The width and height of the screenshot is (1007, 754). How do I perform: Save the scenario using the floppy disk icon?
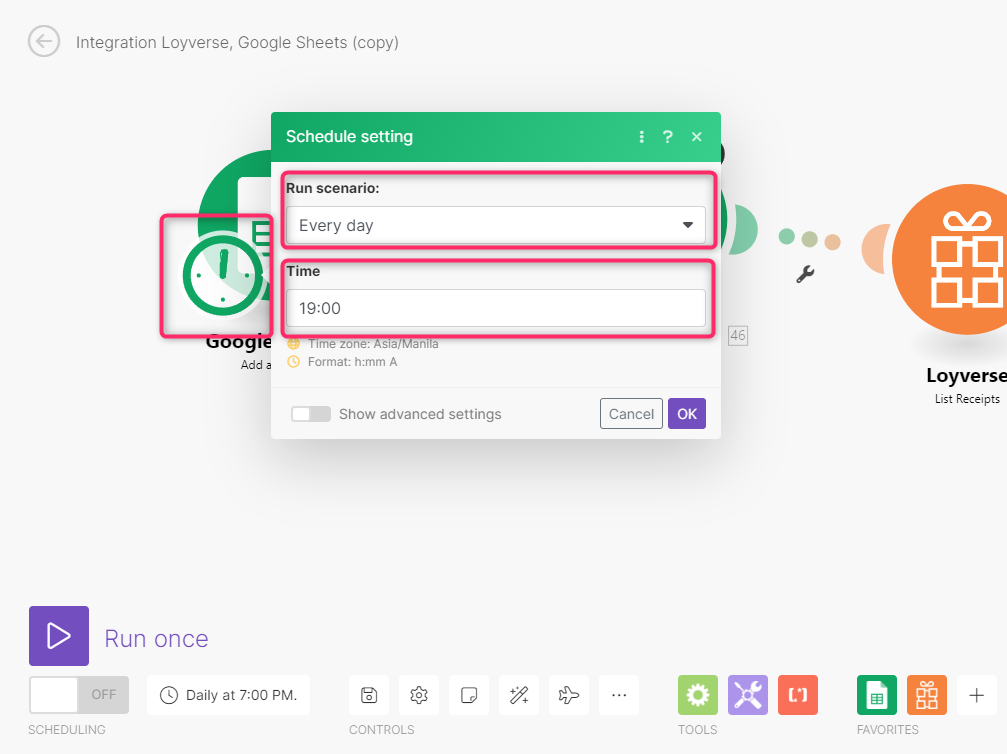[x=368, y=694]
